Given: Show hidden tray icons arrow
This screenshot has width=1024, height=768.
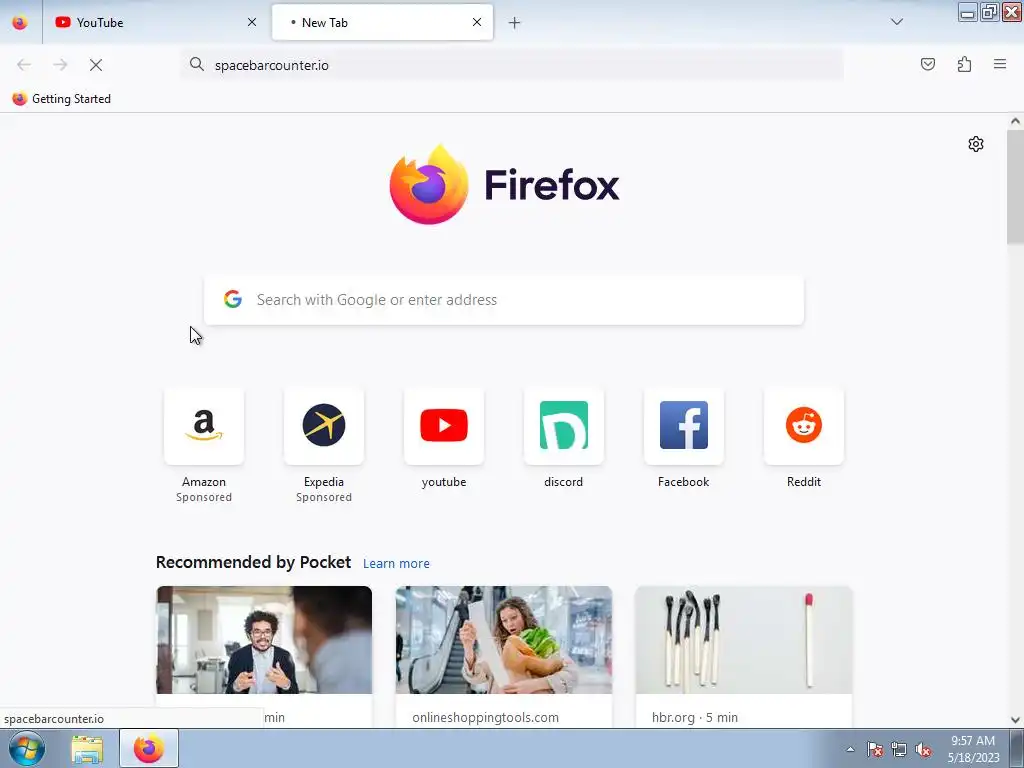Looking at the screenshot, I should coord(850,749).
